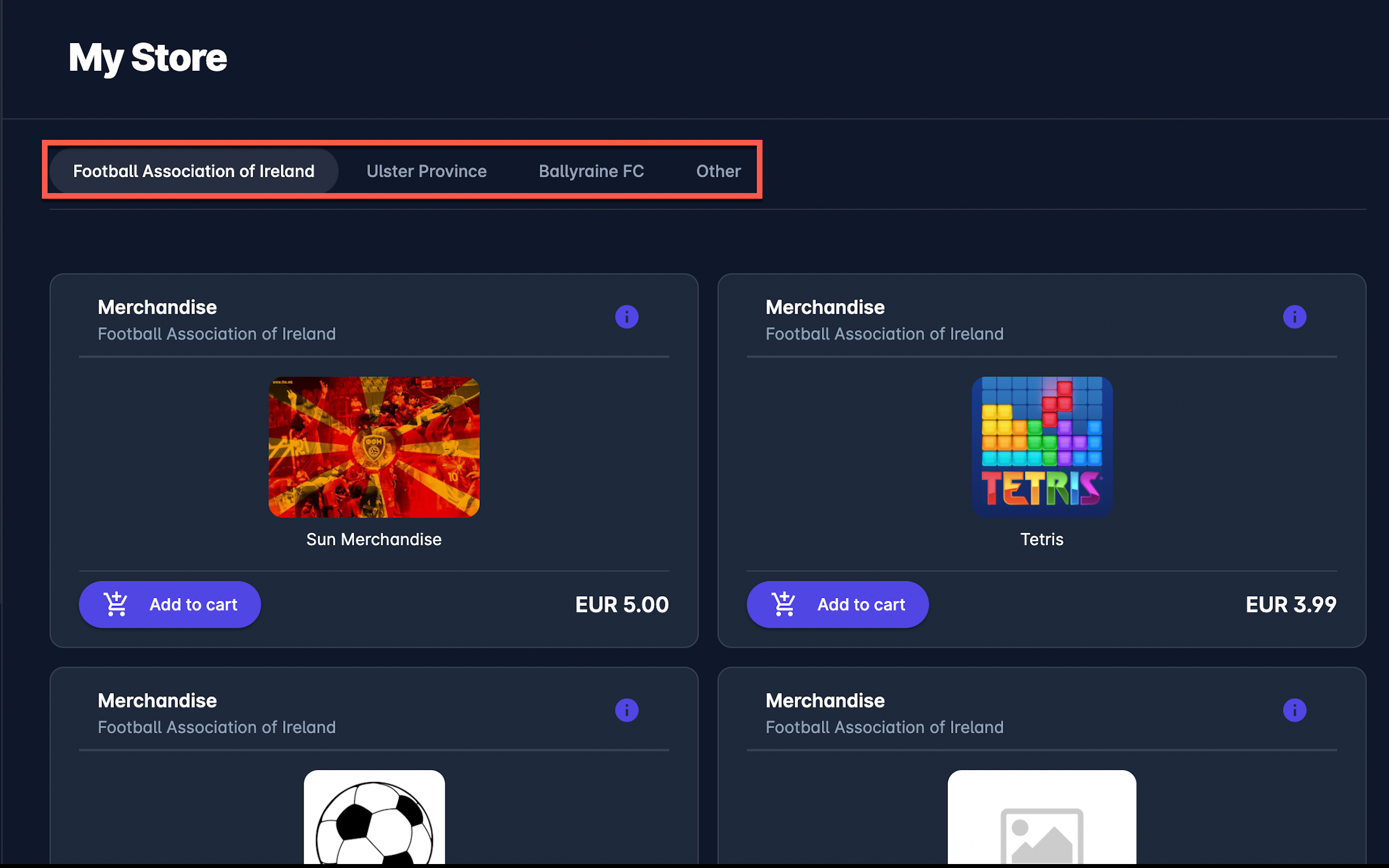The image size is (1389, 868).
Task: Click cart icon in Sun Merchandise button
Action: pos(116,604)
